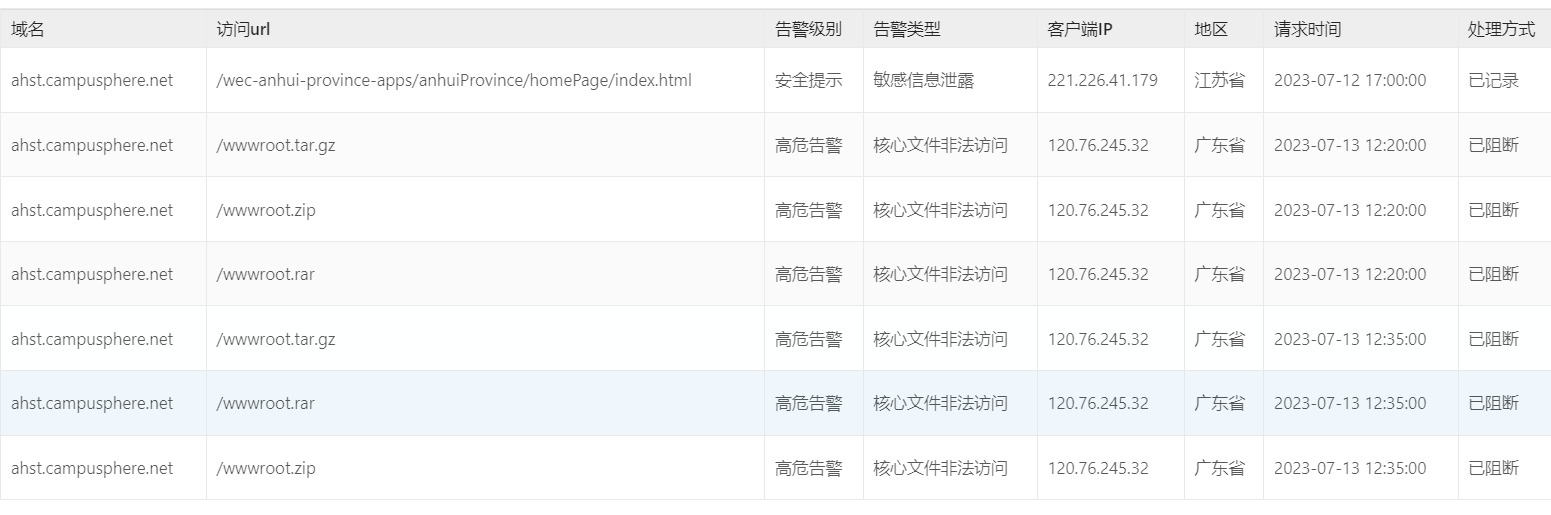This screenshot has width=1551, height=515.
Task: Click /wwwroot.zip URL in the 12:35:00 row
Action: click(x=266, y=468)
